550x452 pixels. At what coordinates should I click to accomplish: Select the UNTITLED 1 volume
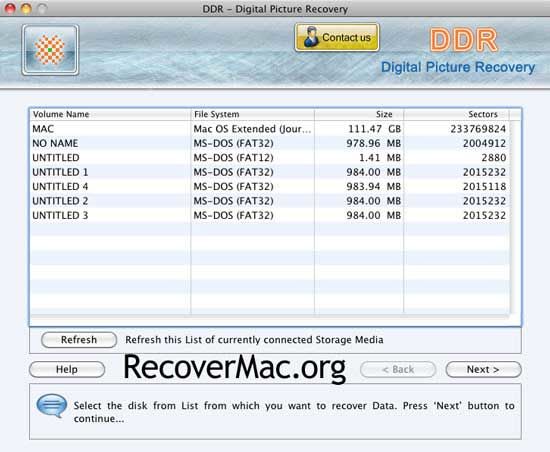(270, 172)
